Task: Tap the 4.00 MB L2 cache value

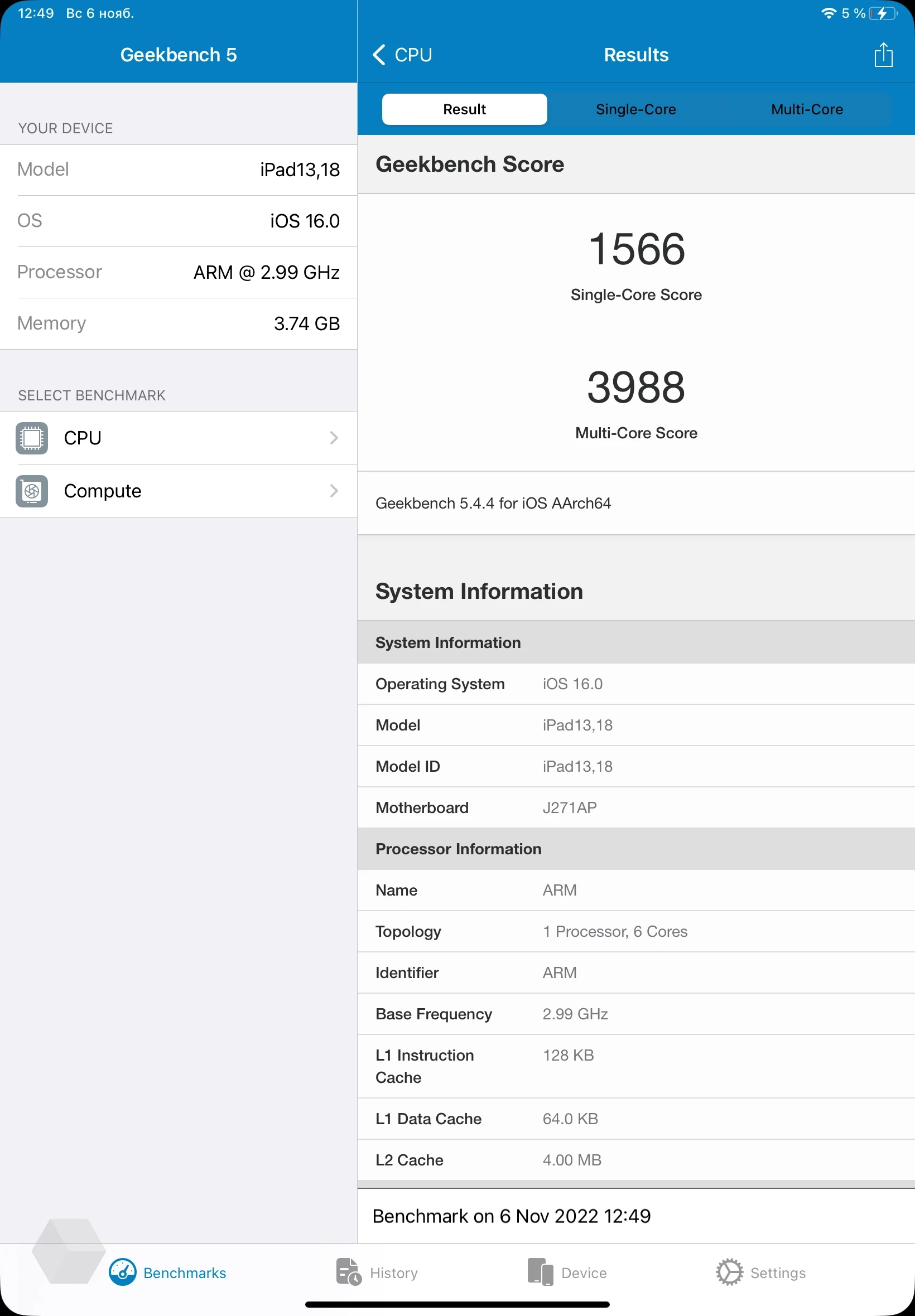Action: pos(571,1160)
